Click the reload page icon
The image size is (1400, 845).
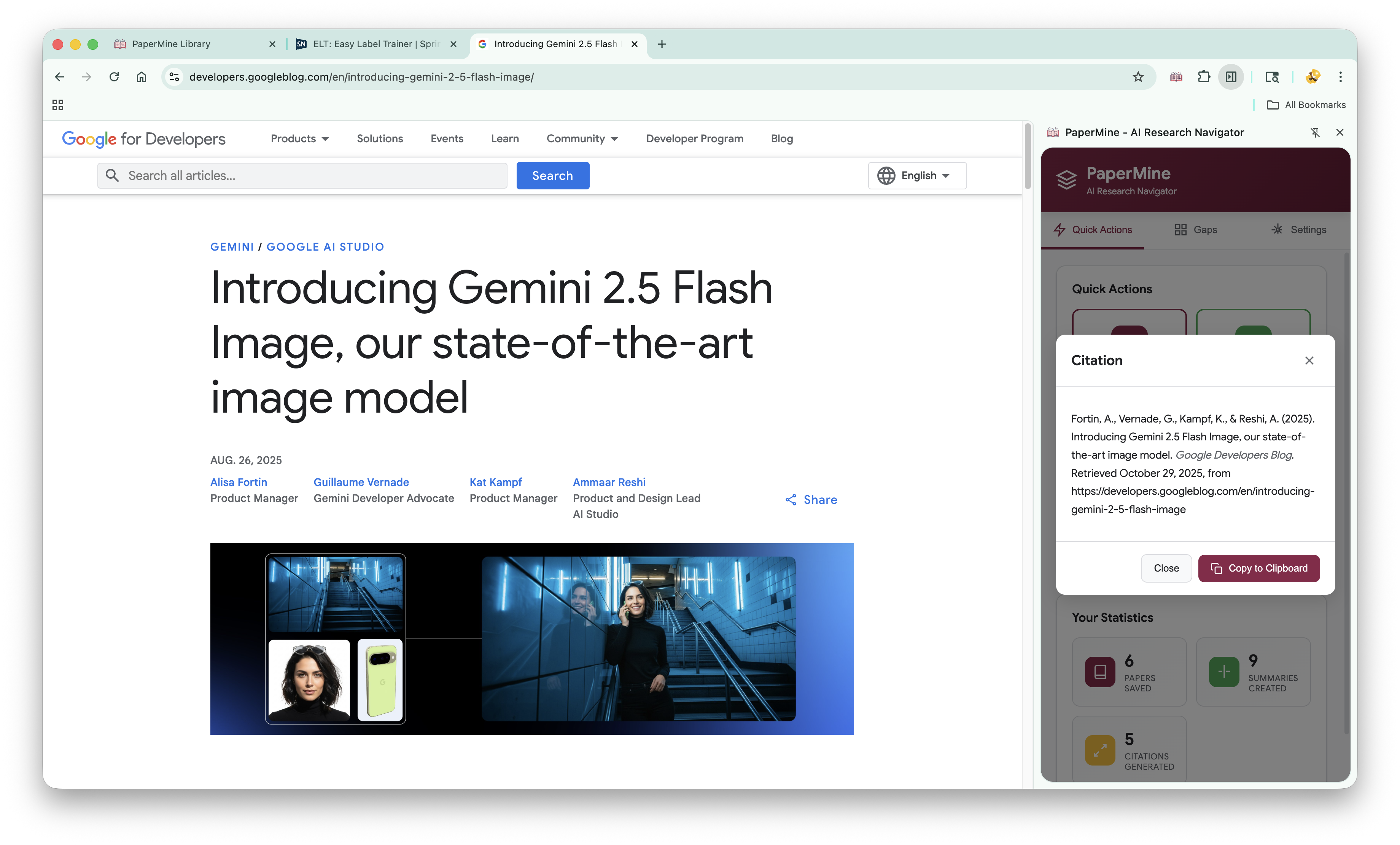[114, 77]
